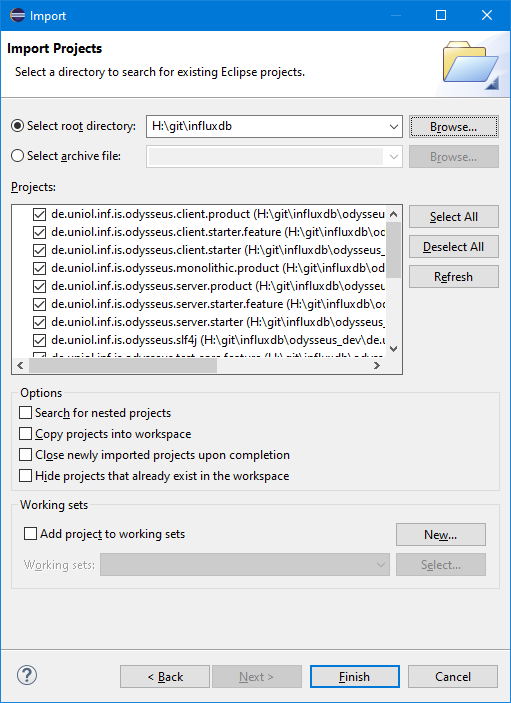Click the folder image in the header
Screen dimensions: 511x703
pos(471,65)
